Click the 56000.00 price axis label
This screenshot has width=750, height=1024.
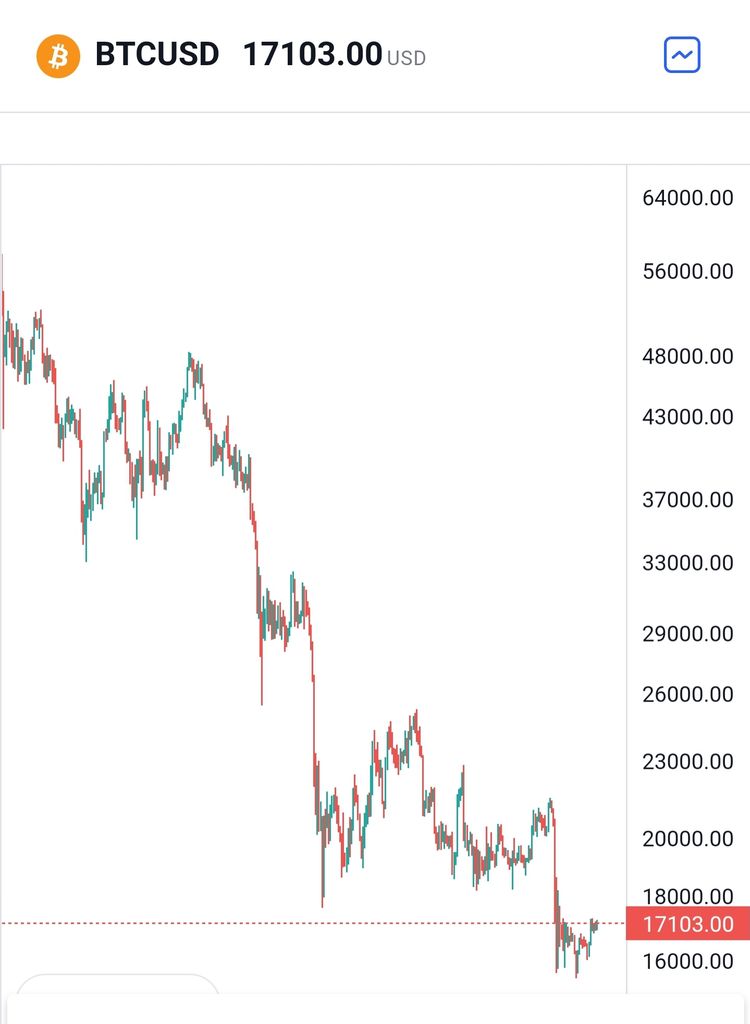click(x=687, y=271)
